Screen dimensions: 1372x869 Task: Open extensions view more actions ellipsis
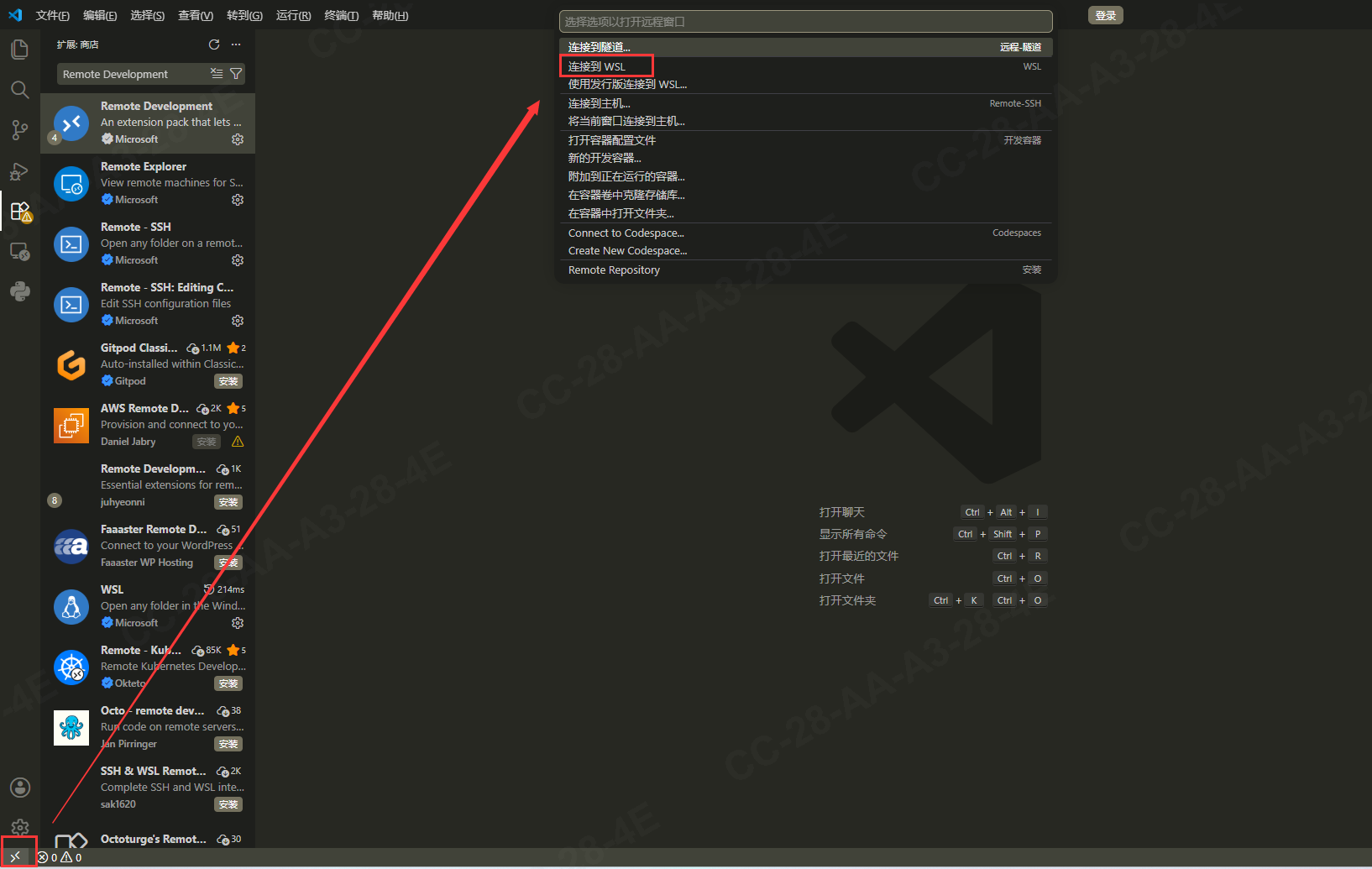pos(236,44)
